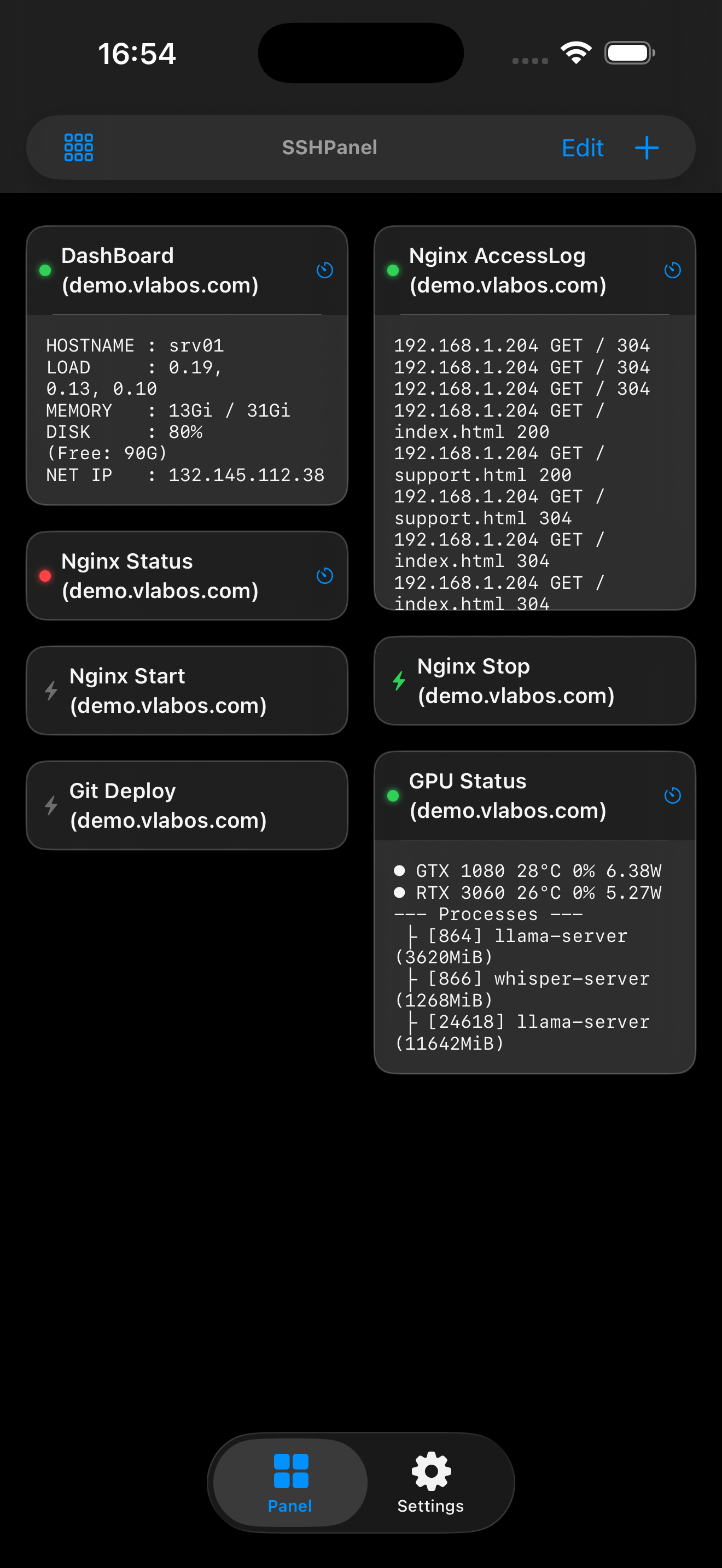The height and width of the screenshot is (1568, 722).
Task: Open the GPU Status card title
Action: click(508, 795)
